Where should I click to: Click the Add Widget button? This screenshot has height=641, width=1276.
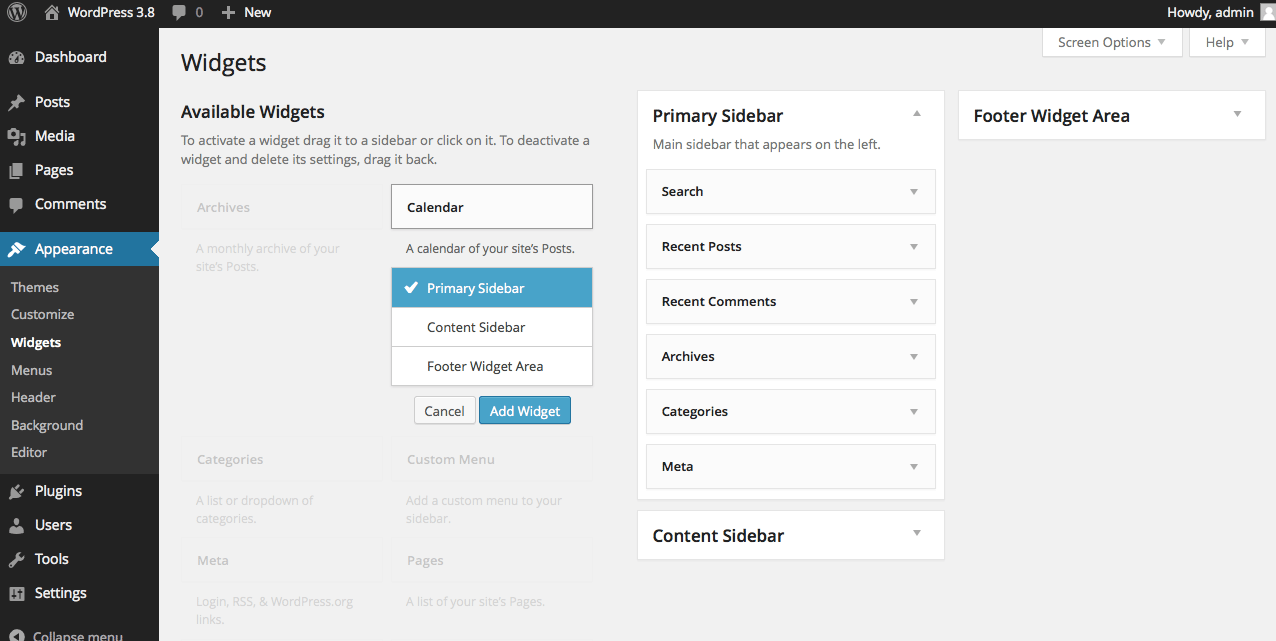(x=525, y=411)
